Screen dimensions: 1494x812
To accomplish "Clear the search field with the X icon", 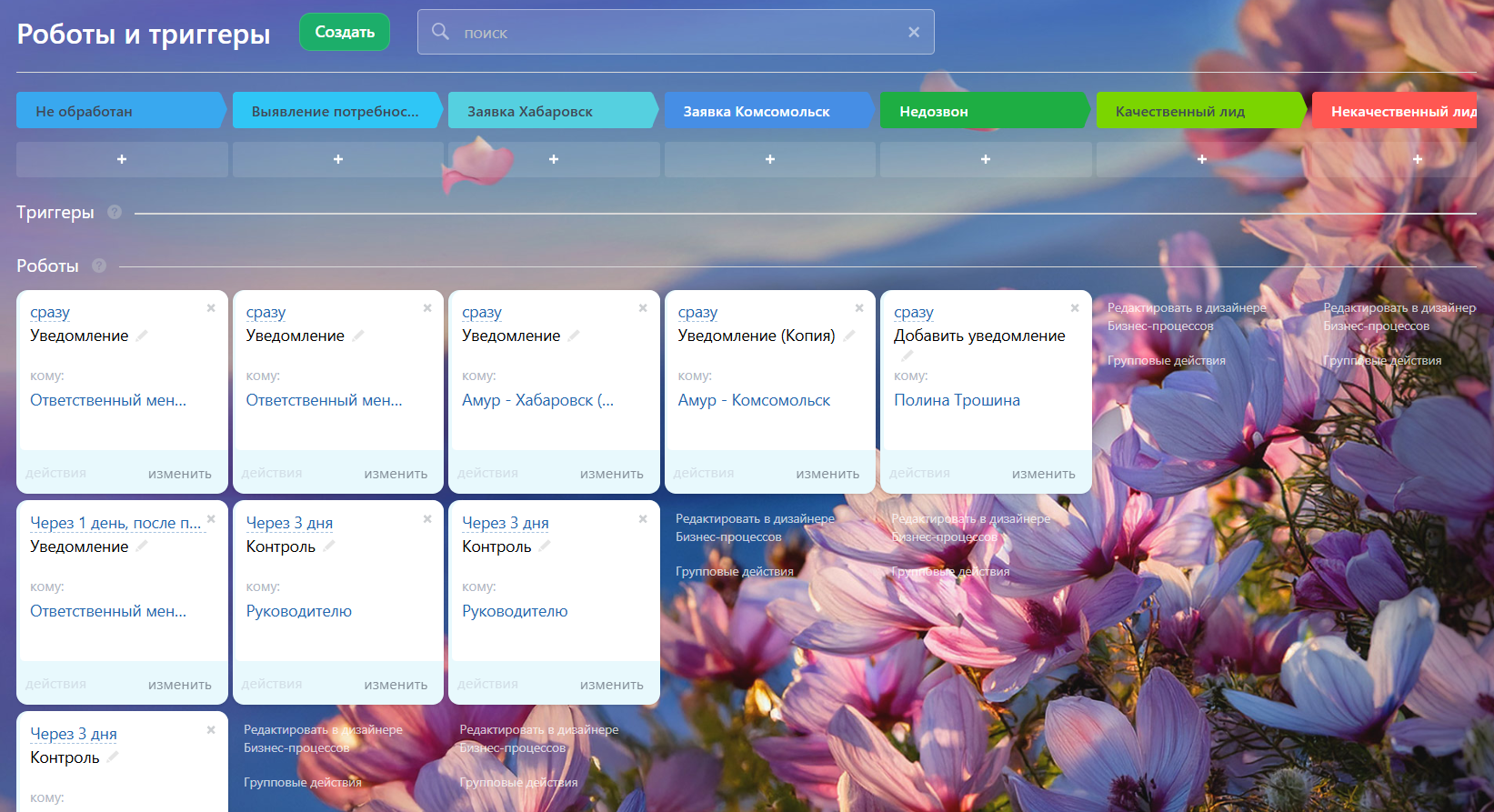I will click(x=914, y=32).
